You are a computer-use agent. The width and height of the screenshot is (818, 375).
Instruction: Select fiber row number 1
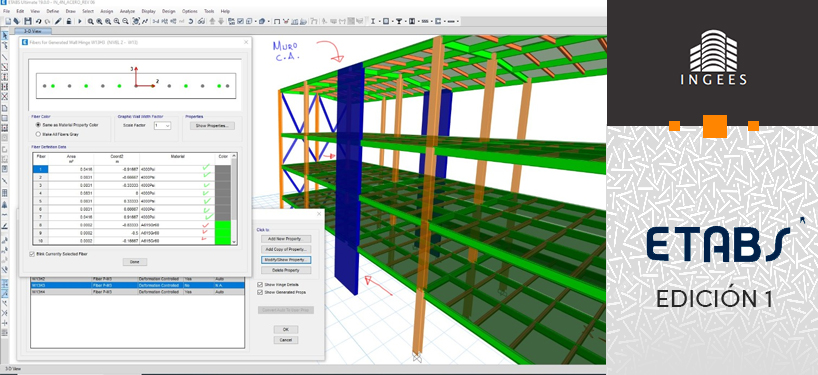pyautogui.click(x=40, y=170)
